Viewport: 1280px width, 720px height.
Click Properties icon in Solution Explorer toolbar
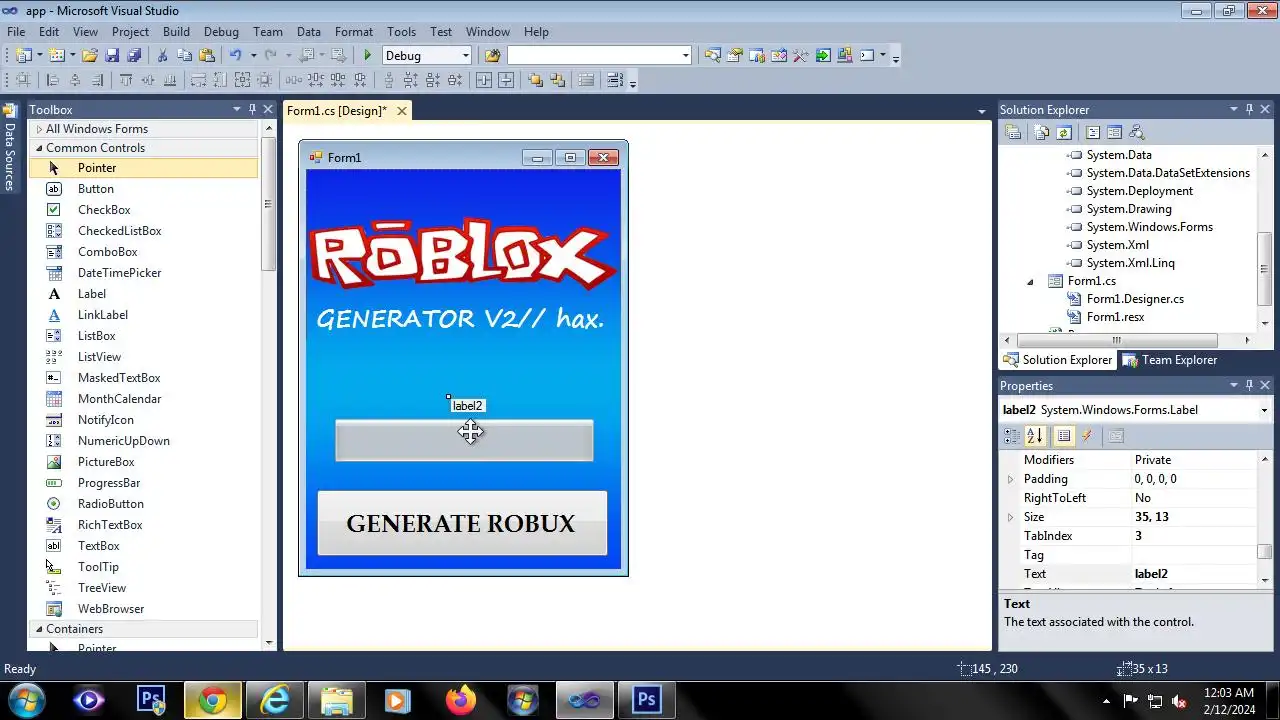coord(1012,132)
